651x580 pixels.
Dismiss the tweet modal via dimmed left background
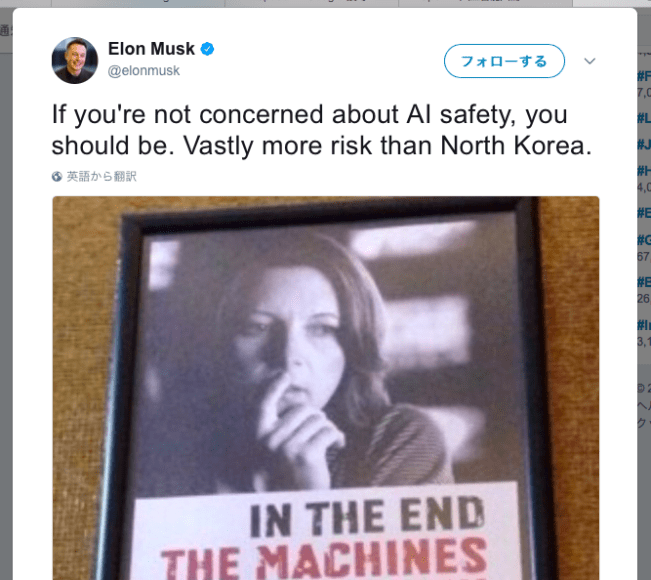(6, 291)
